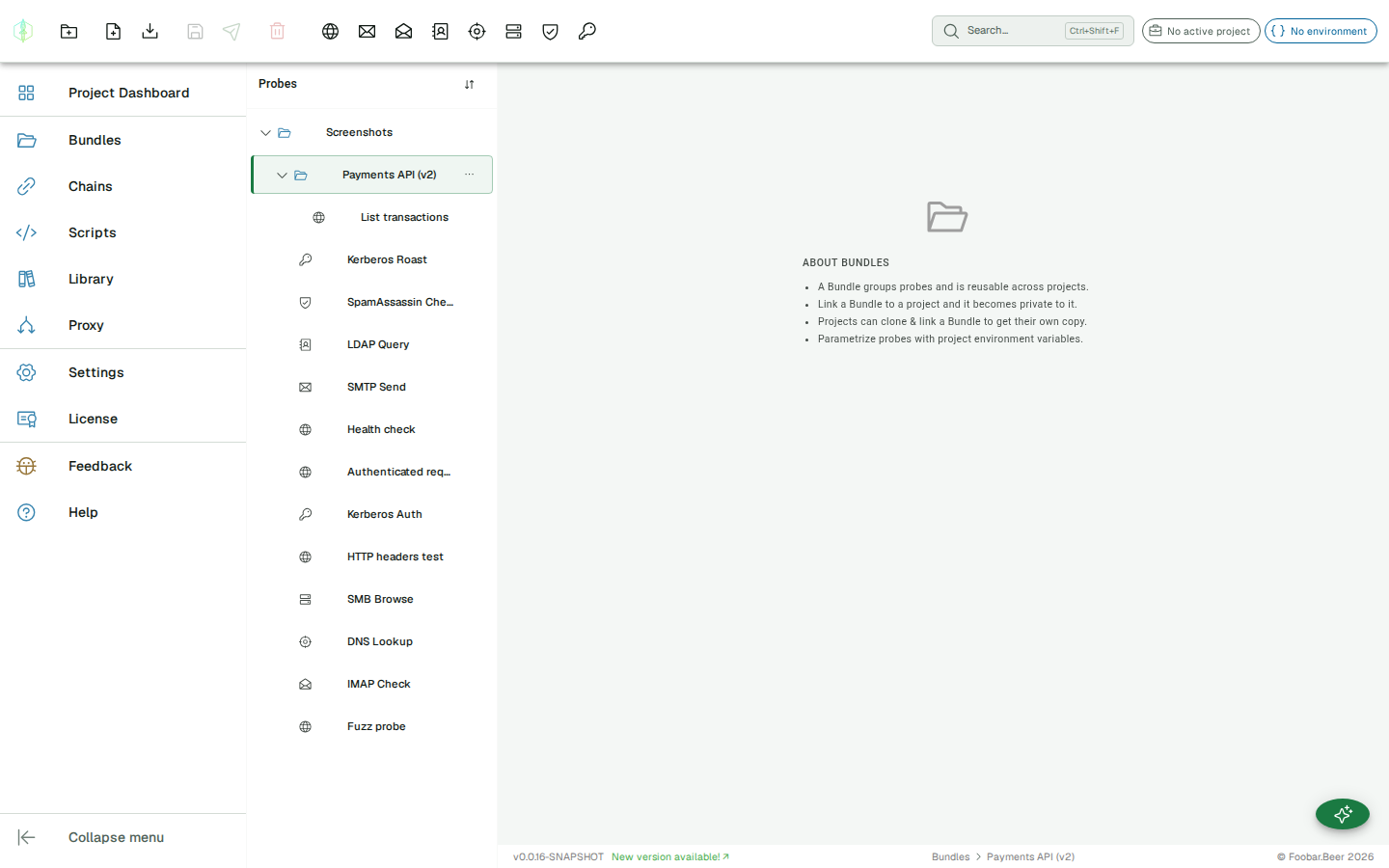Screen dimensions: 1389x868
Task: Collapse the Screenshots folder chevron
Action: click(265, 132)
